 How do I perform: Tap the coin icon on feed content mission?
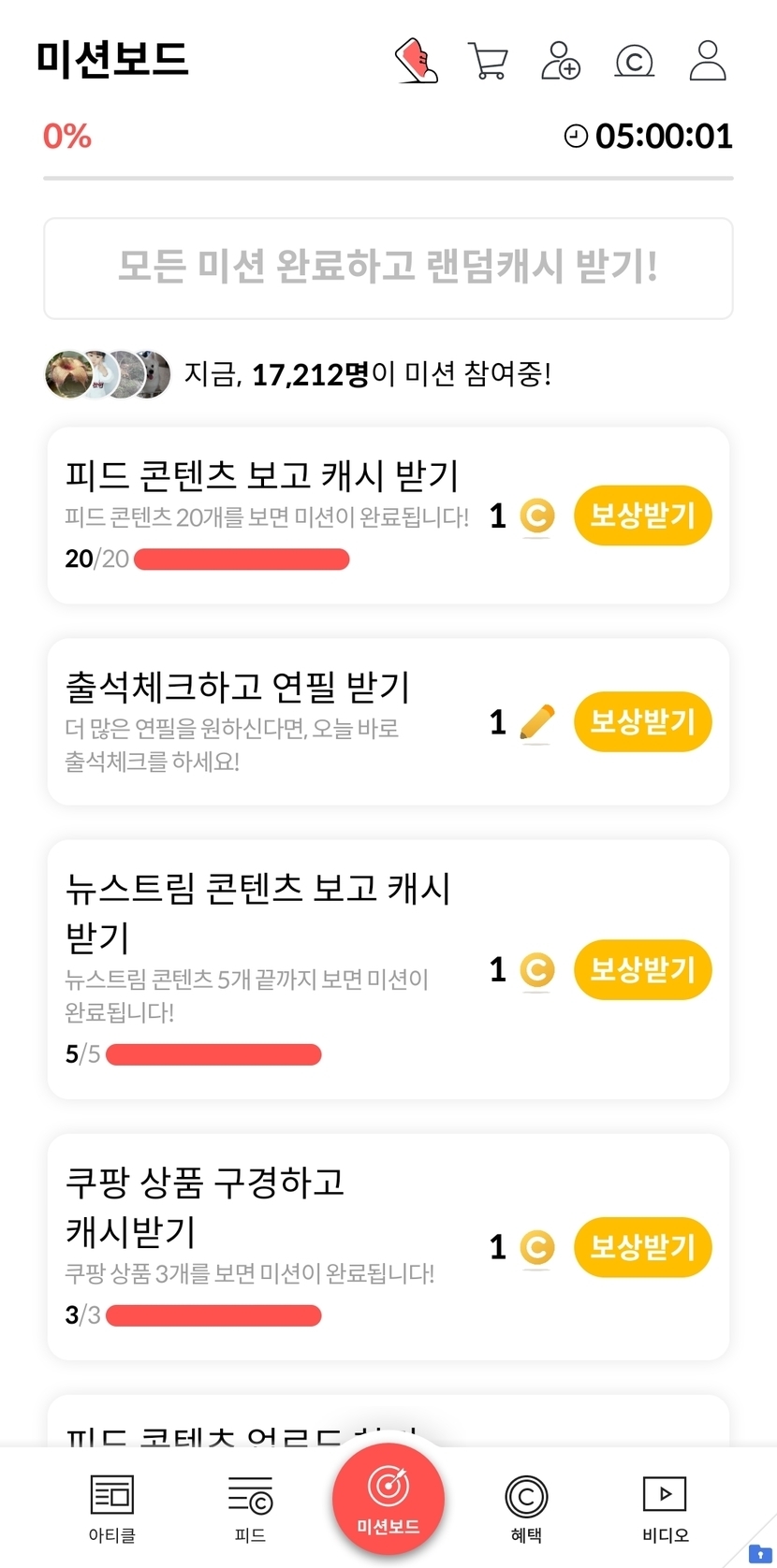536,515
